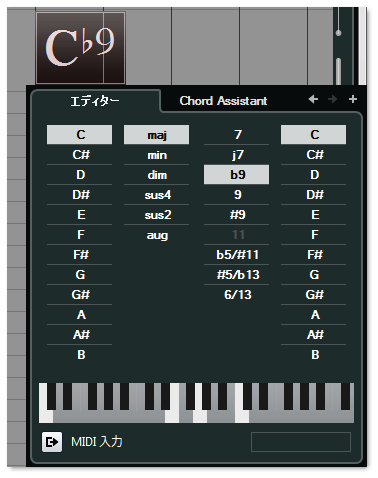Add the j7 tension
The image size is (378, 478).
[236, 155]
